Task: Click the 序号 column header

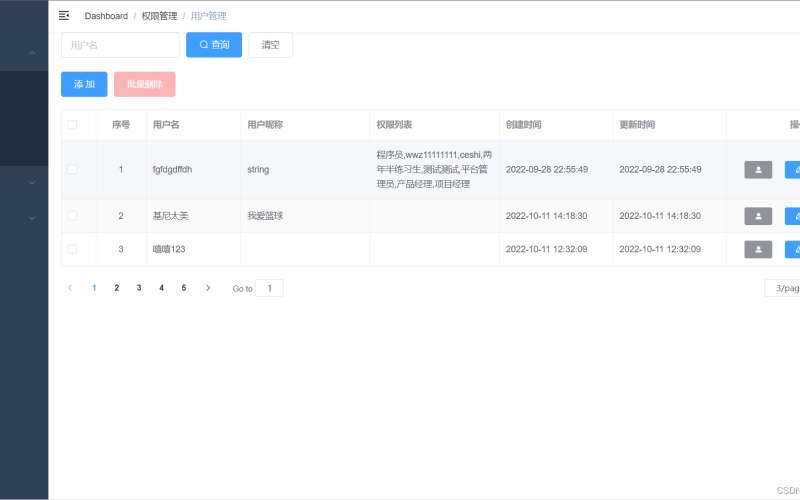Action: (x=121, y=124)
